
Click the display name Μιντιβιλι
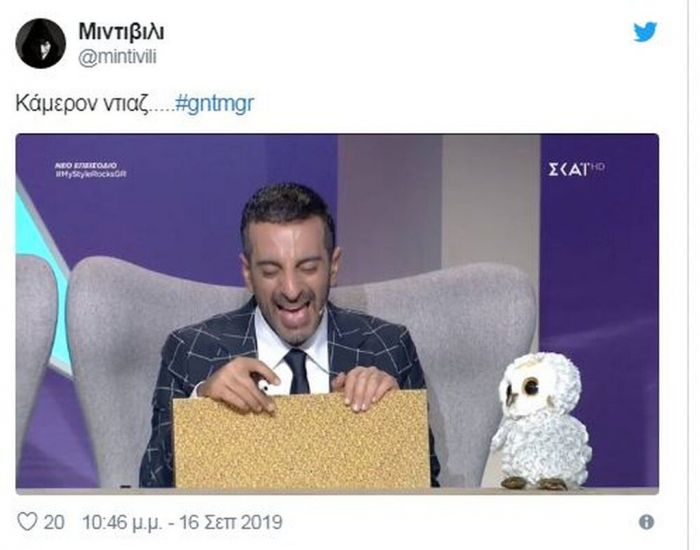pyautogui.click(x=121, y=31)
